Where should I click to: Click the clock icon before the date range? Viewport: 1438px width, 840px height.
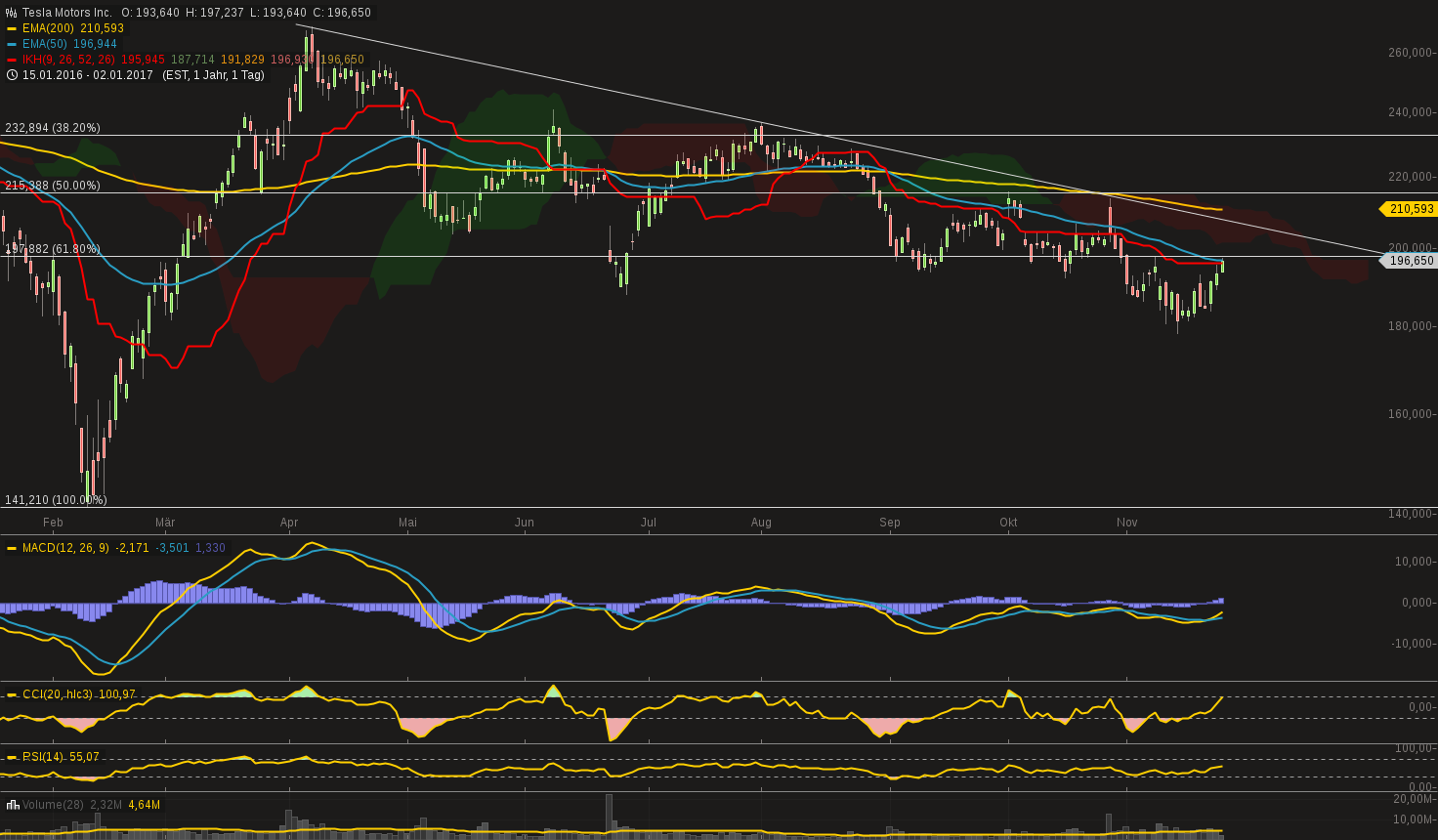[14, 74]
